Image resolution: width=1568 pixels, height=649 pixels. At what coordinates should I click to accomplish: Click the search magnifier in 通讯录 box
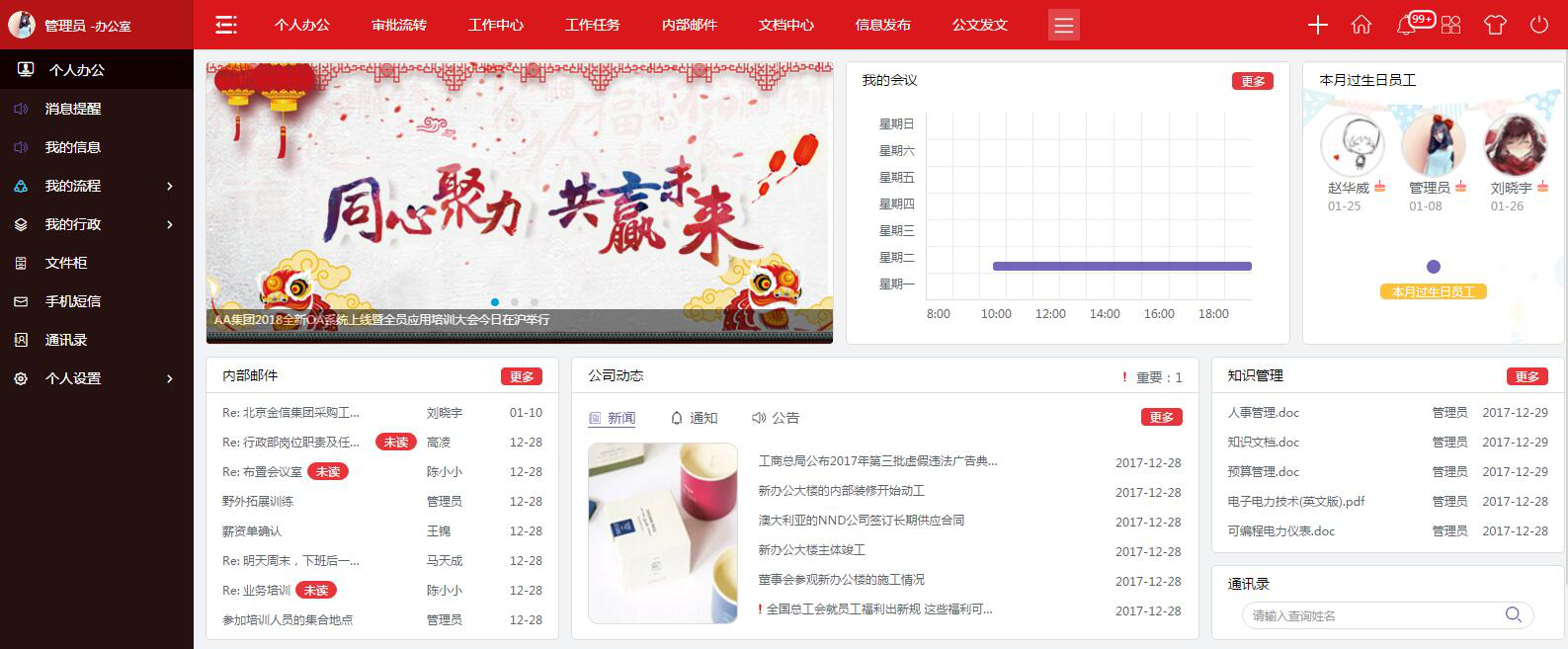[x=1513, y=614]
